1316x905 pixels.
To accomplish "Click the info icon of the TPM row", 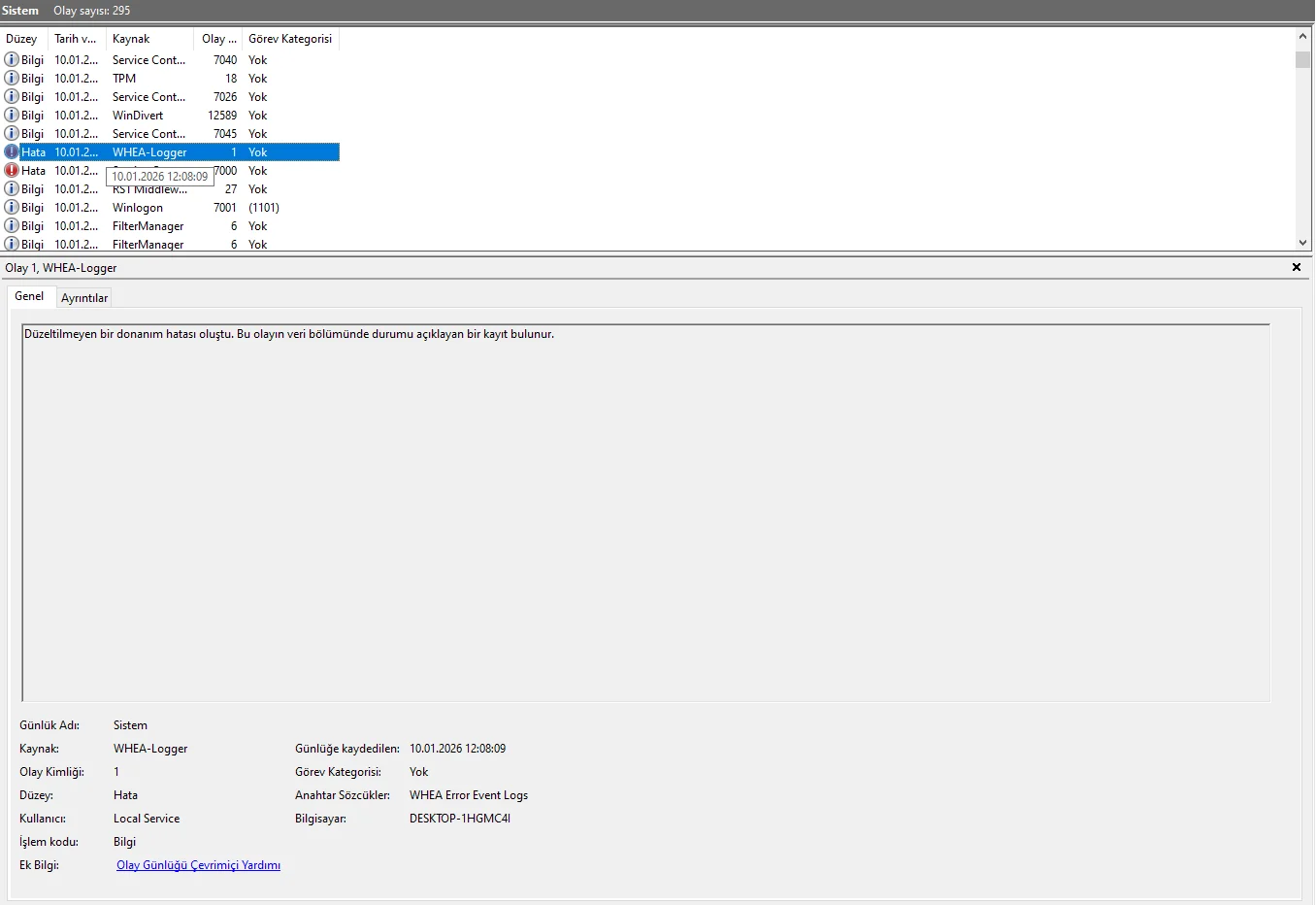I will coord(12,79).
